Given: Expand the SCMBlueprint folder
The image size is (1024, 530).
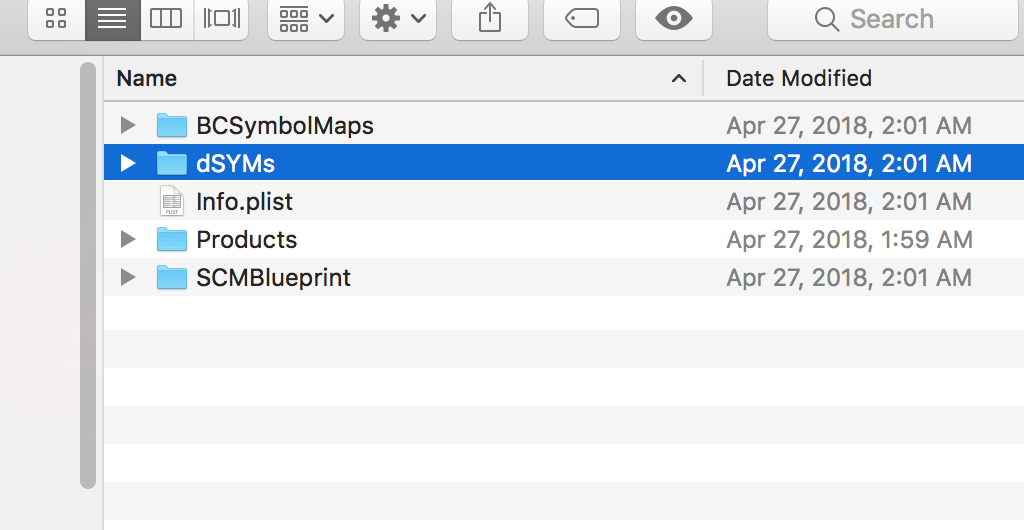Looking at the screenshot, I should pos(127,278).
